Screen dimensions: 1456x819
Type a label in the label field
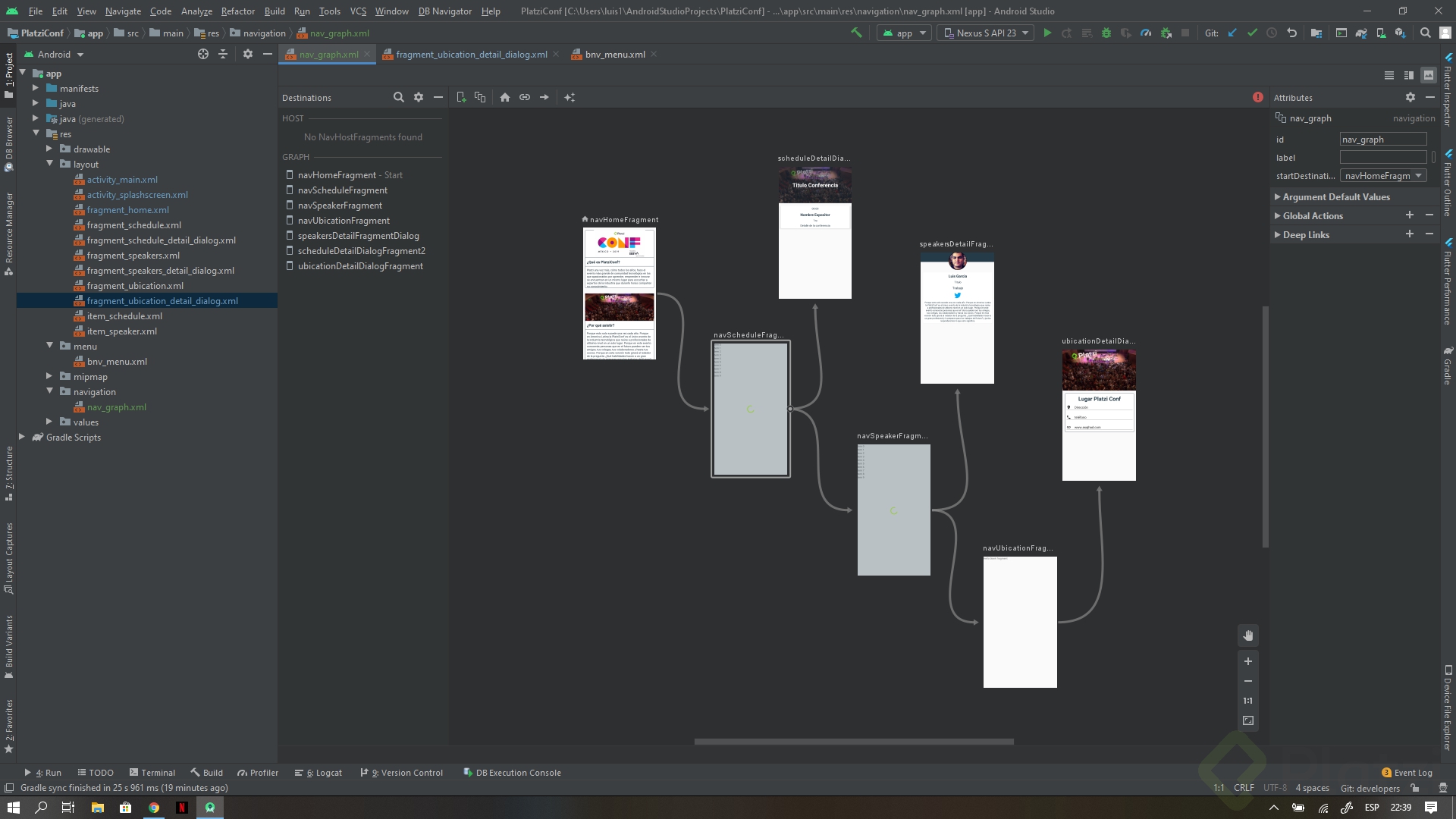[x=1382, y=157]
